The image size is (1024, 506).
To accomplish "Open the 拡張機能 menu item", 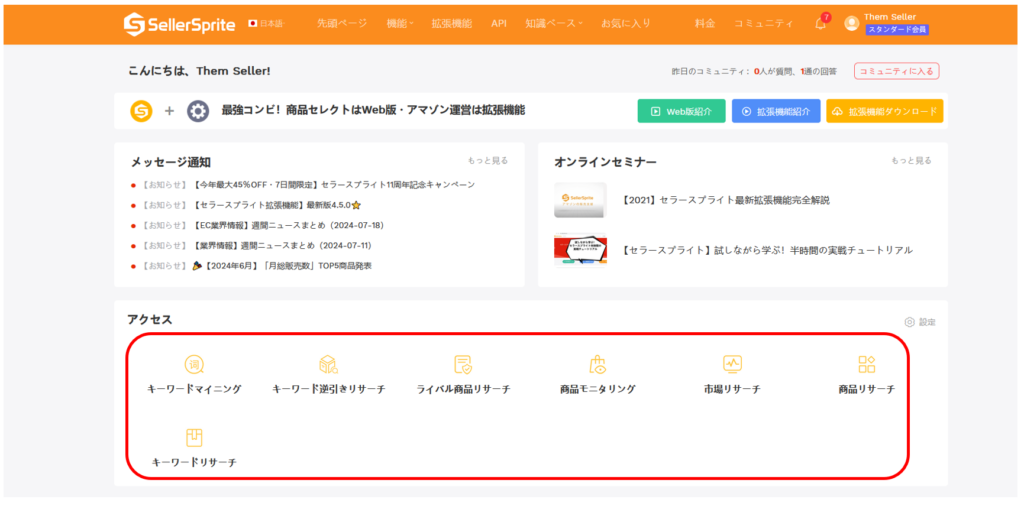I will [451, 23].
